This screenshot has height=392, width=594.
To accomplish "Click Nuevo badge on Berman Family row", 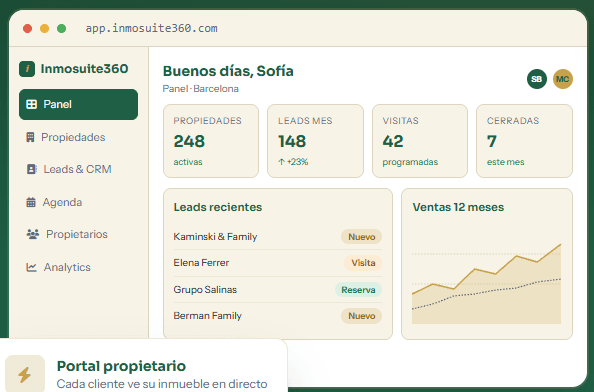I will 361,316.
